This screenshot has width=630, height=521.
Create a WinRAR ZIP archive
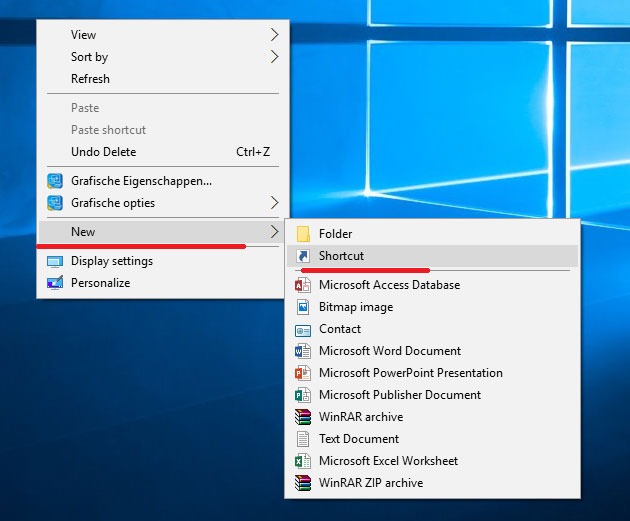[432, 483]
